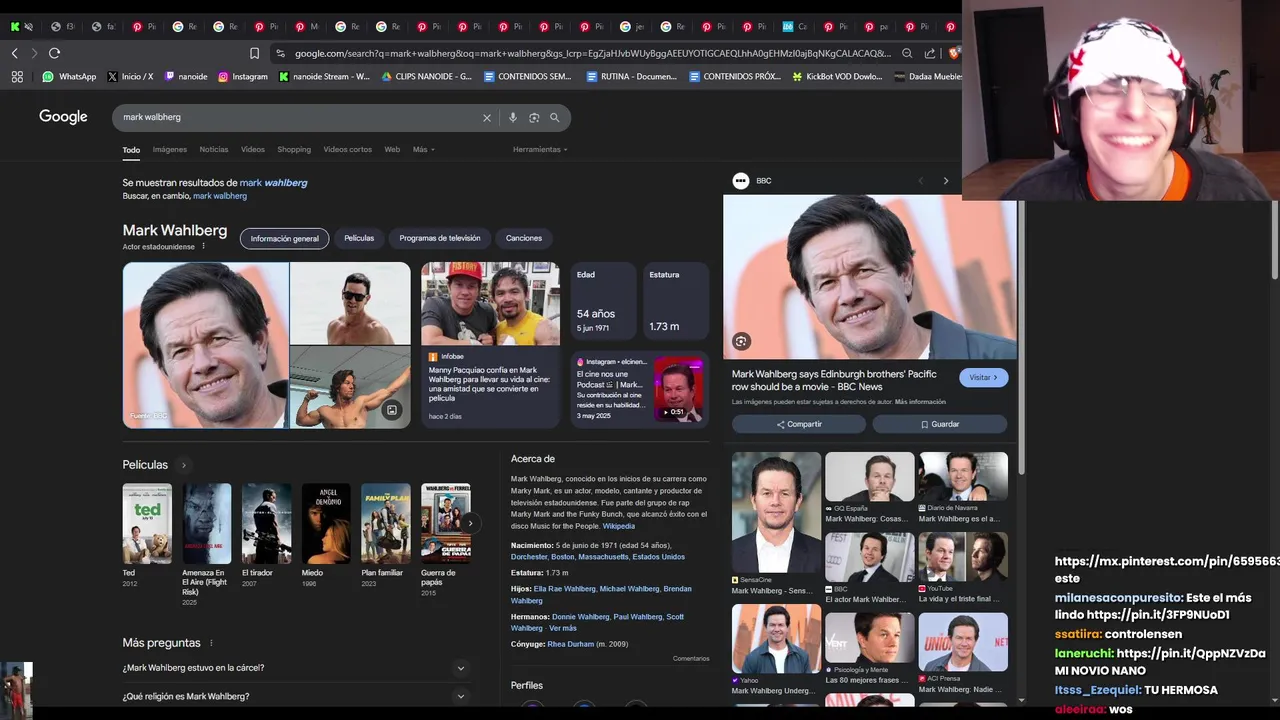
Task: Search by image with the Google Lens icon
Action: 534,118
